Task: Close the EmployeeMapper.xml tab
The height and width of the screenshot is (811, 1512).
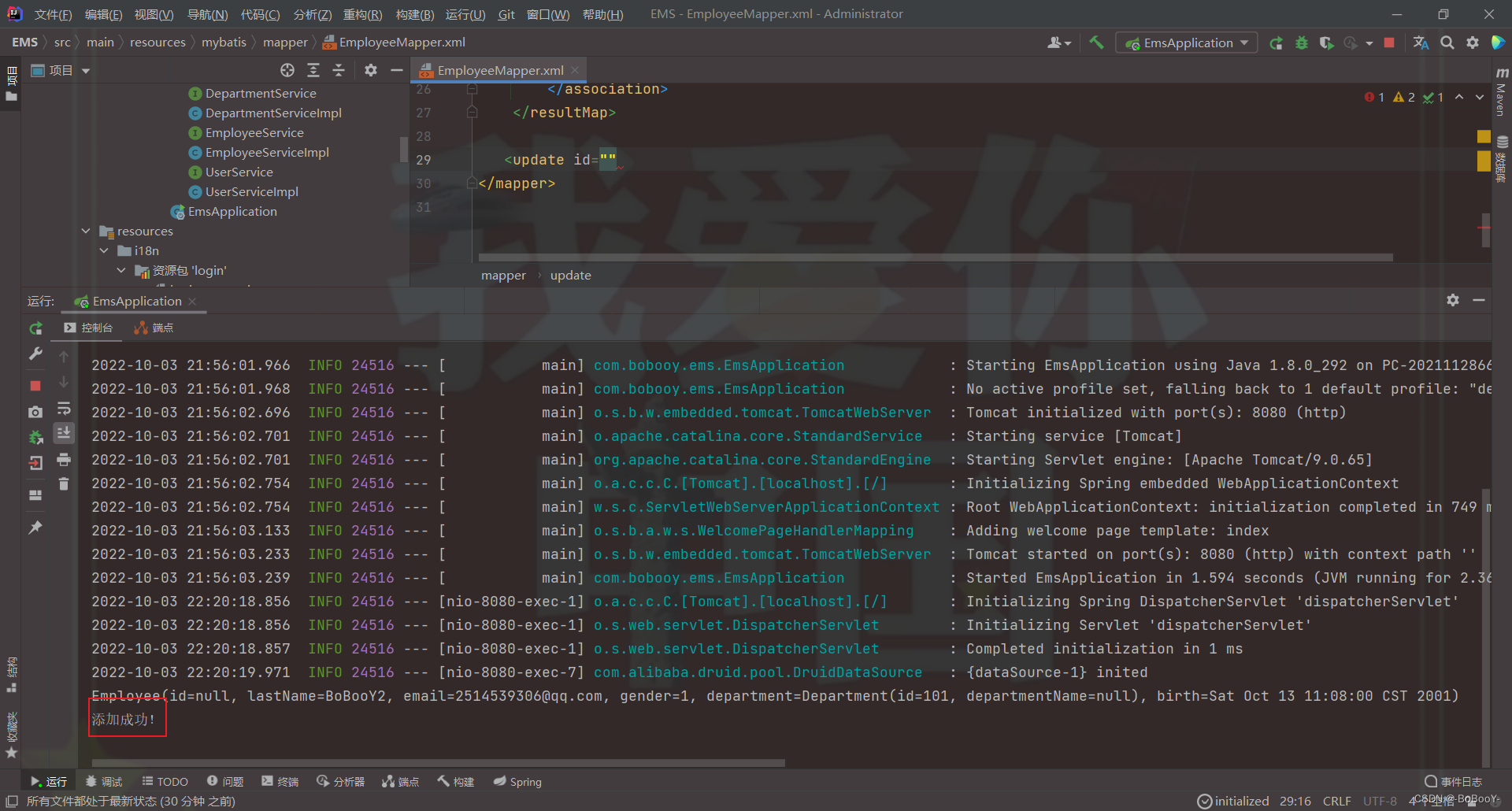Action: pos(576,70)
